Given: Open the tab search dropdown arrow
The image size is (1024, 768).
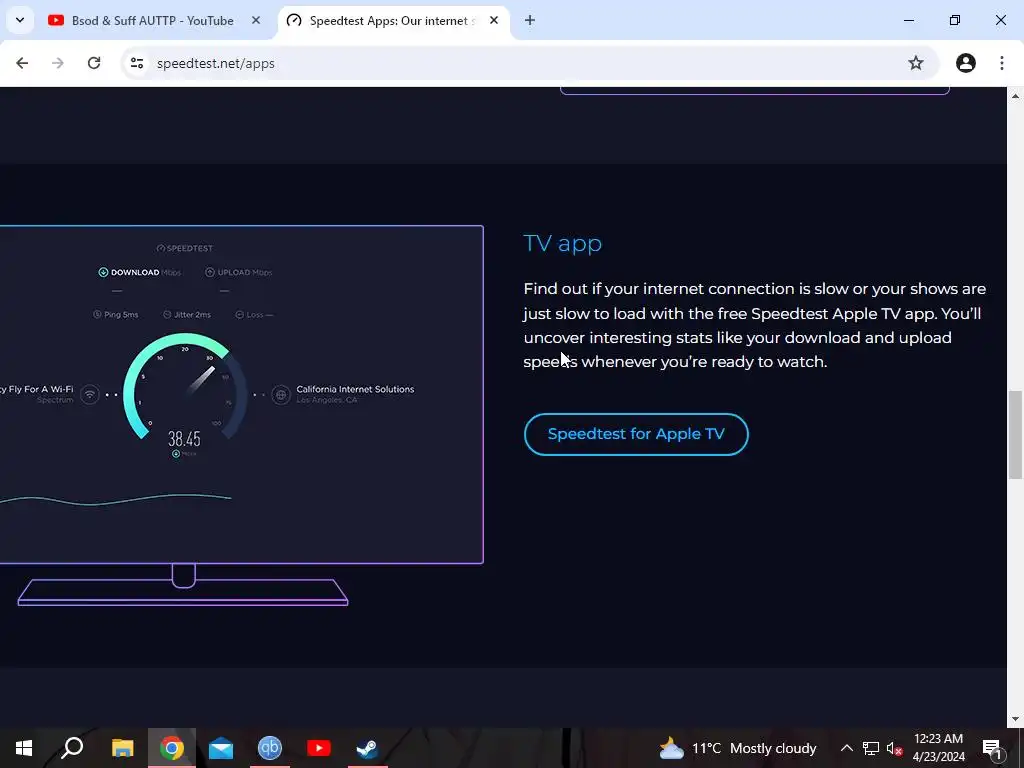Looking at the screenshot, I should pos(20,20).
